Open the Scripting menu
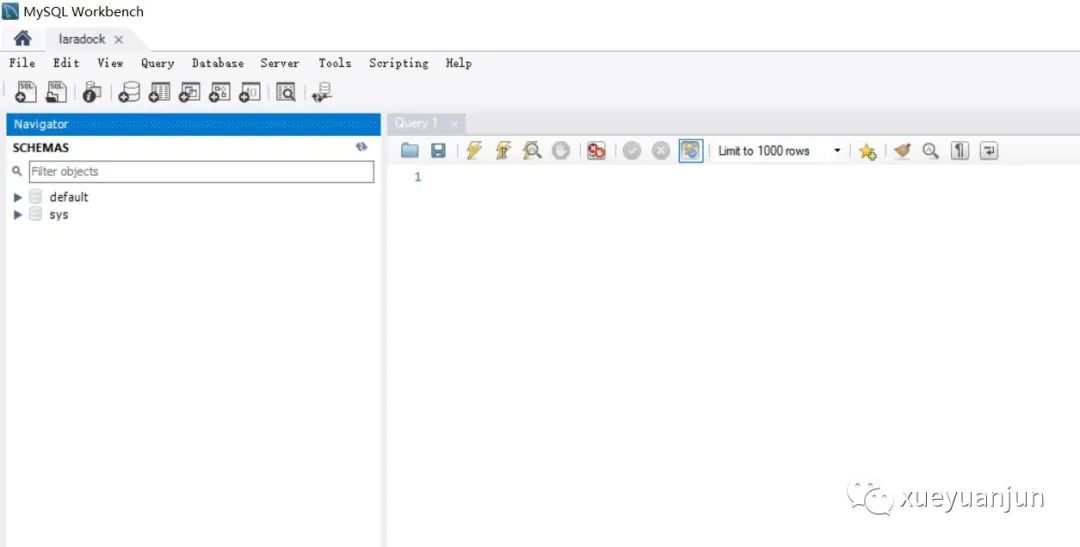Viewport: 1080px width, 547px height. pyautogui.click(x=399, y=63)
